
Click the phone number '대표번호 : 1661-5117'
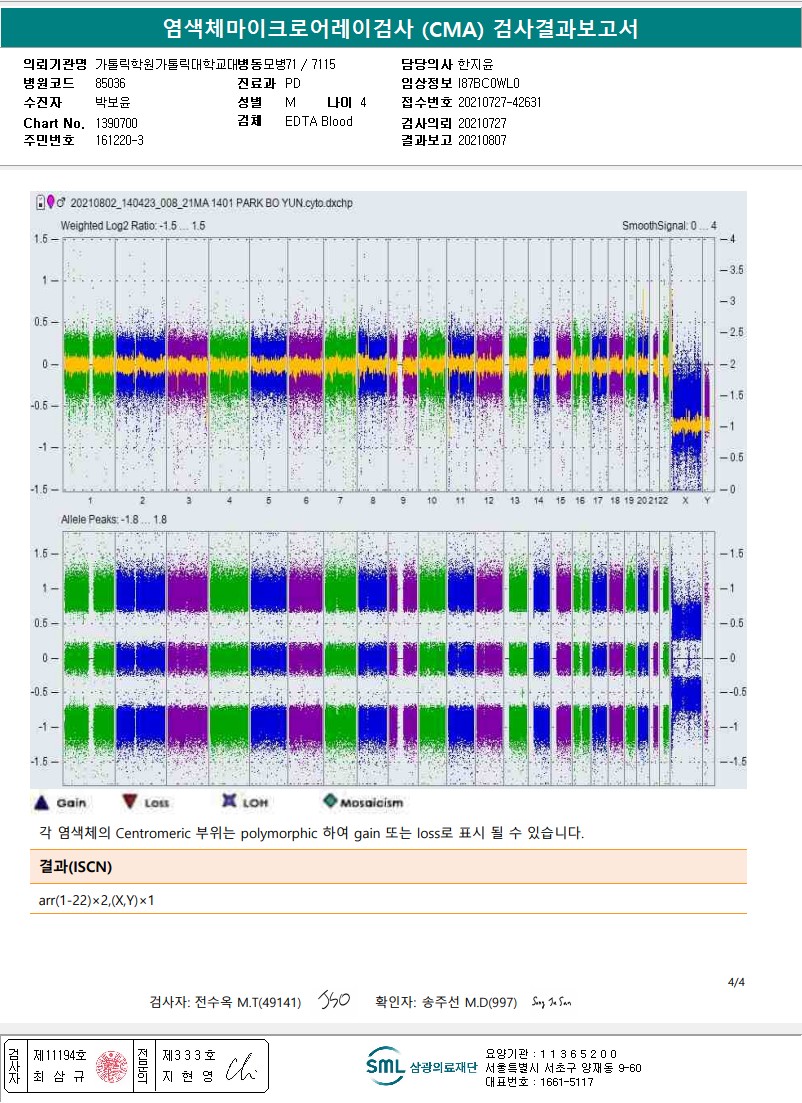(539, 1082)
